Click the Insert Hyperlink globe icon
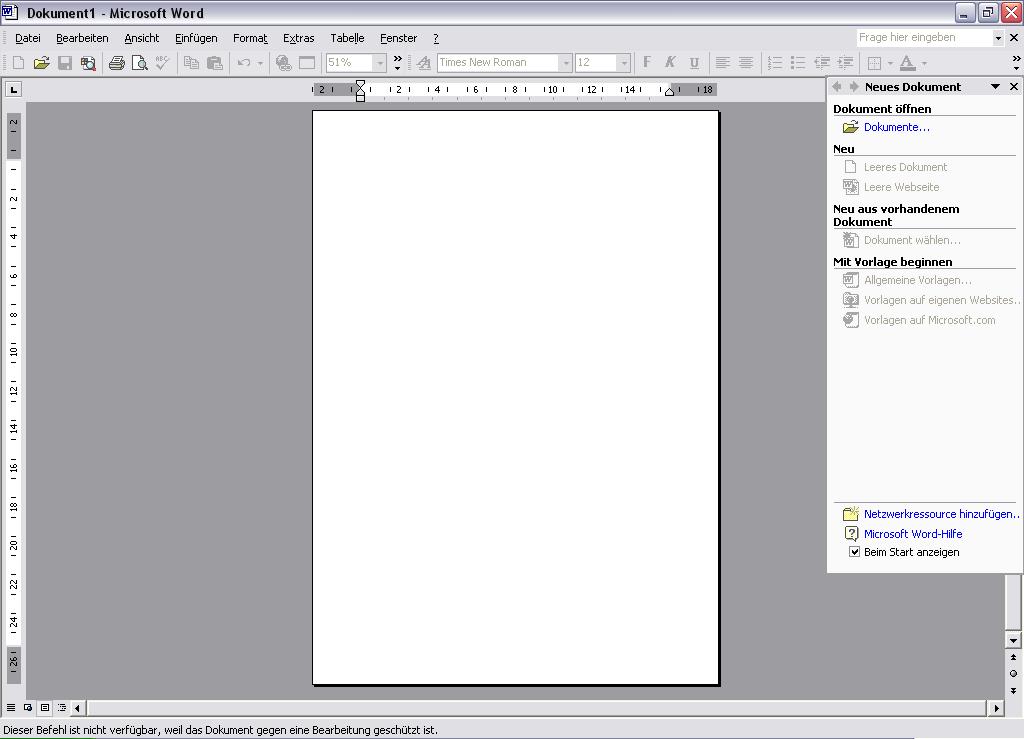 click(x=283, y=63)
